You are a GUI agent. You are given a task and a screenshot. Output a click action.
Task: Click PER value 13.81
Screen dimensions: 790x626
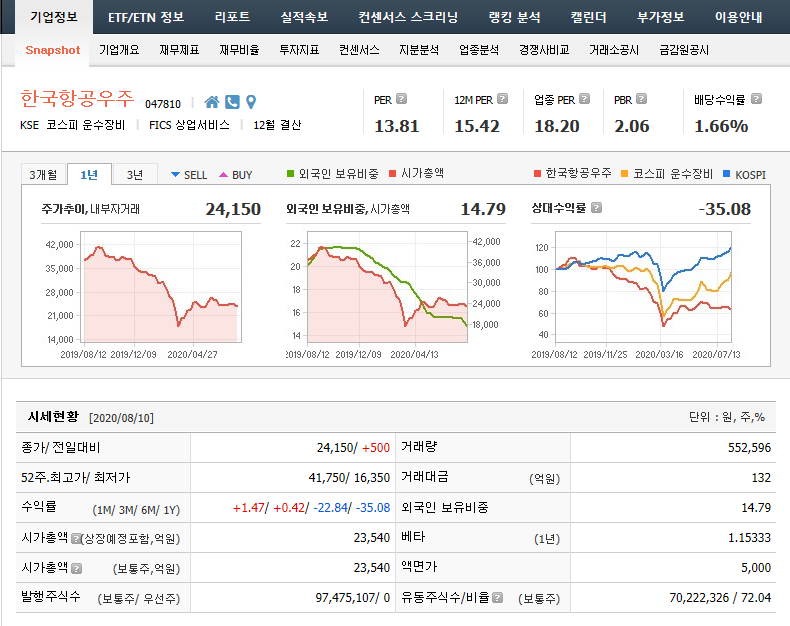(397, 126)
